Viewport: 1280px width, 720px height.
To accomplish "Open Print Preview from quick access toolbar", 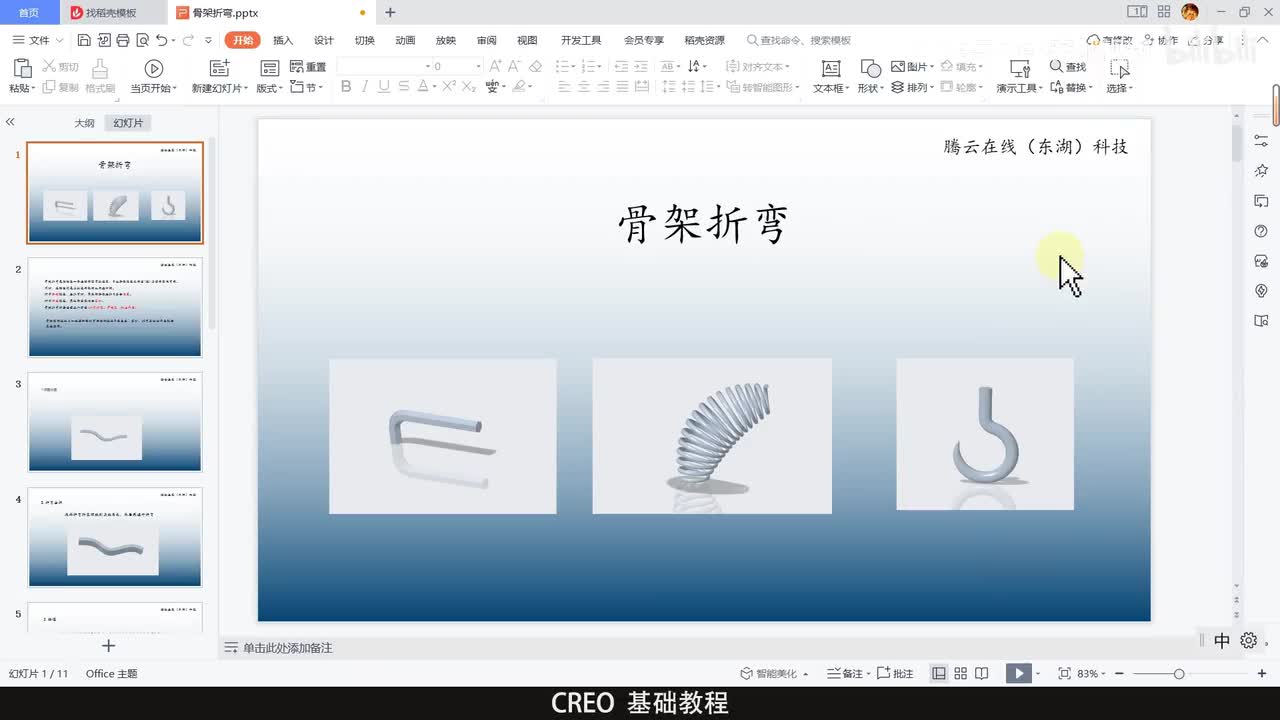I will (142, 40).
